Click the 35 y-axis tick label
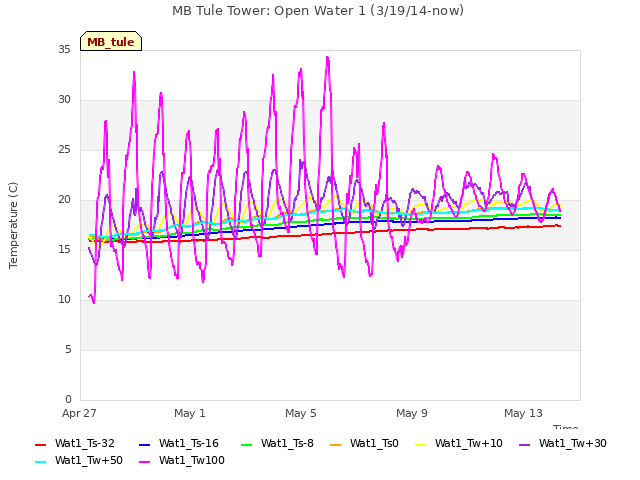The width and height of the screenshot is (640, 480). click(64, 50)
